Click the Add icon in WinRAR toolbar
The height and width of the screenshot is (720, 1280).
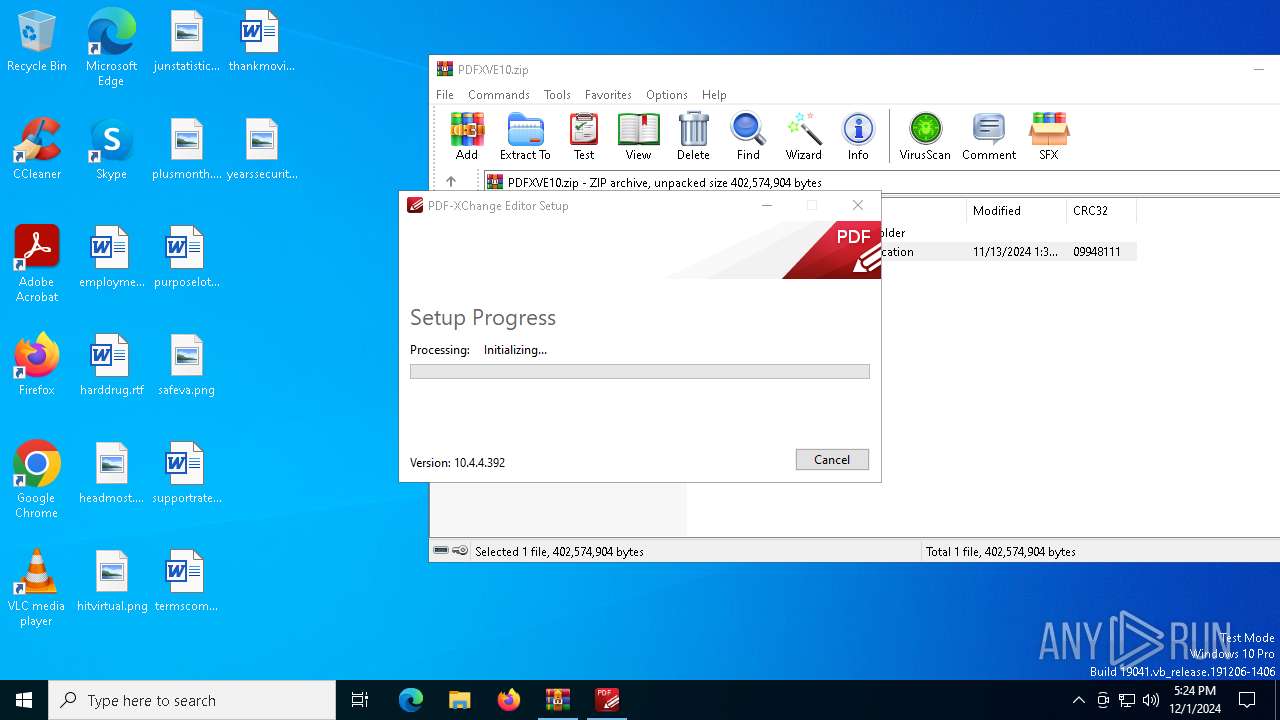467,136
